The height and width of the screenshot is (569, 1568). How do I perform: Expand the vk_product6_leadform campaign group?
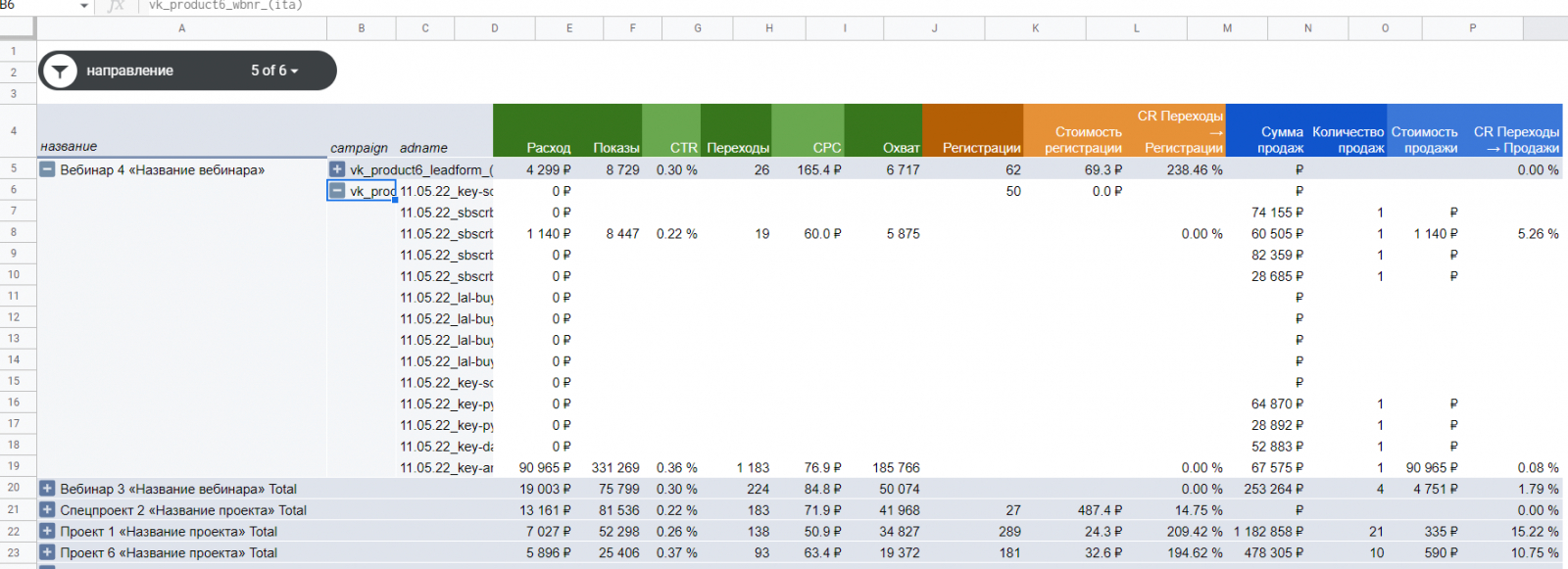click(337, 169)
